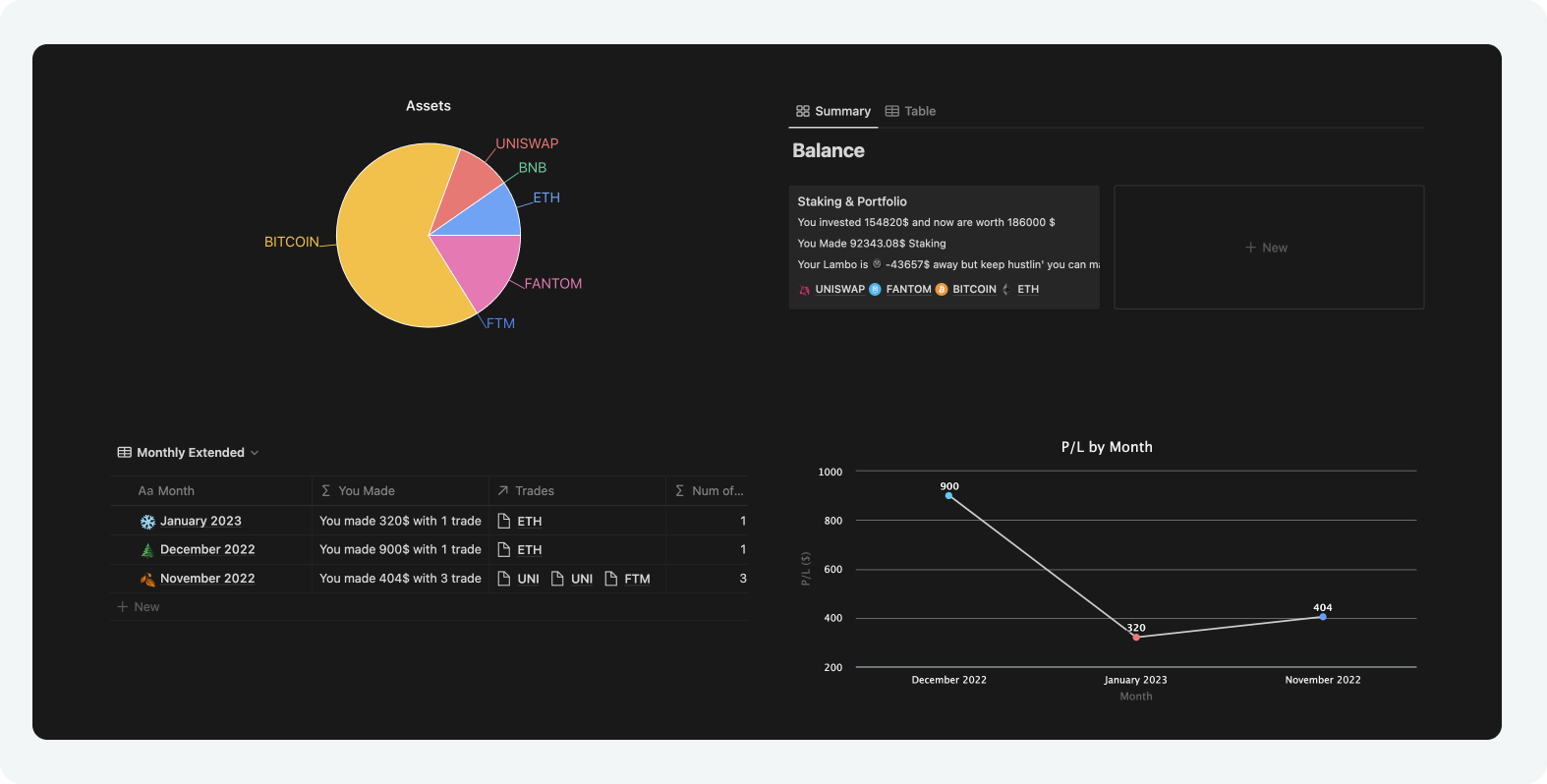Click 'You made 320$ with 1 trade' cell
The height and width of the screenshot is (784, 1547).
click(400, 521)
